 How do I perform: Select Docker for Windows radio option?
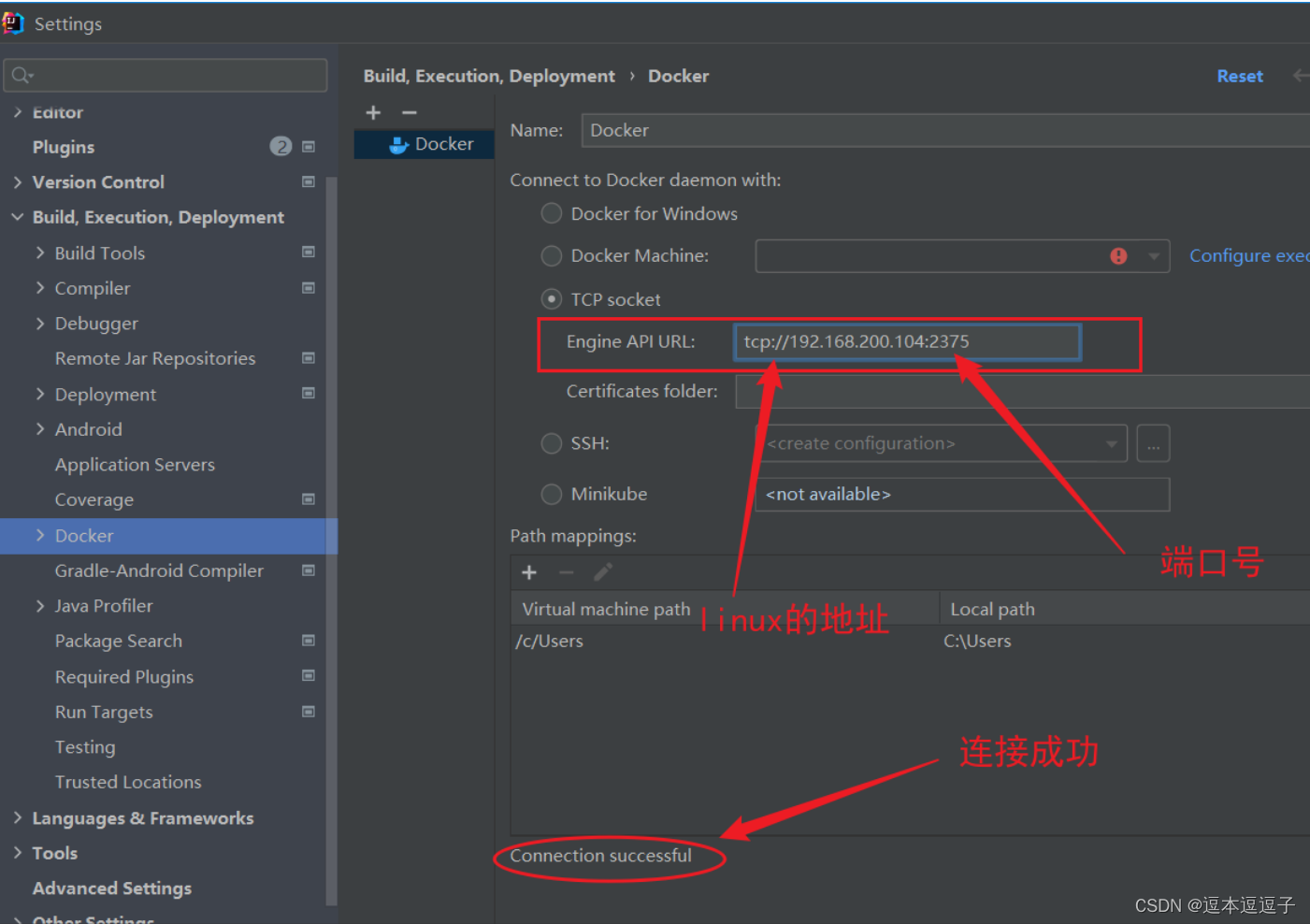click(552, 213)
